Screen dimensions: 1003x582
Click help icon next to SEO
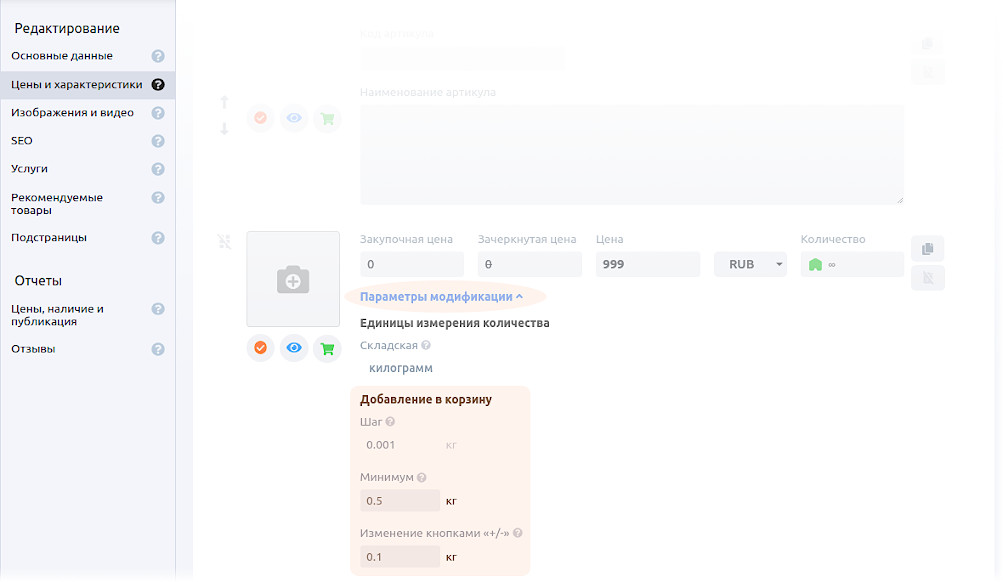click(x=158, y=141)
